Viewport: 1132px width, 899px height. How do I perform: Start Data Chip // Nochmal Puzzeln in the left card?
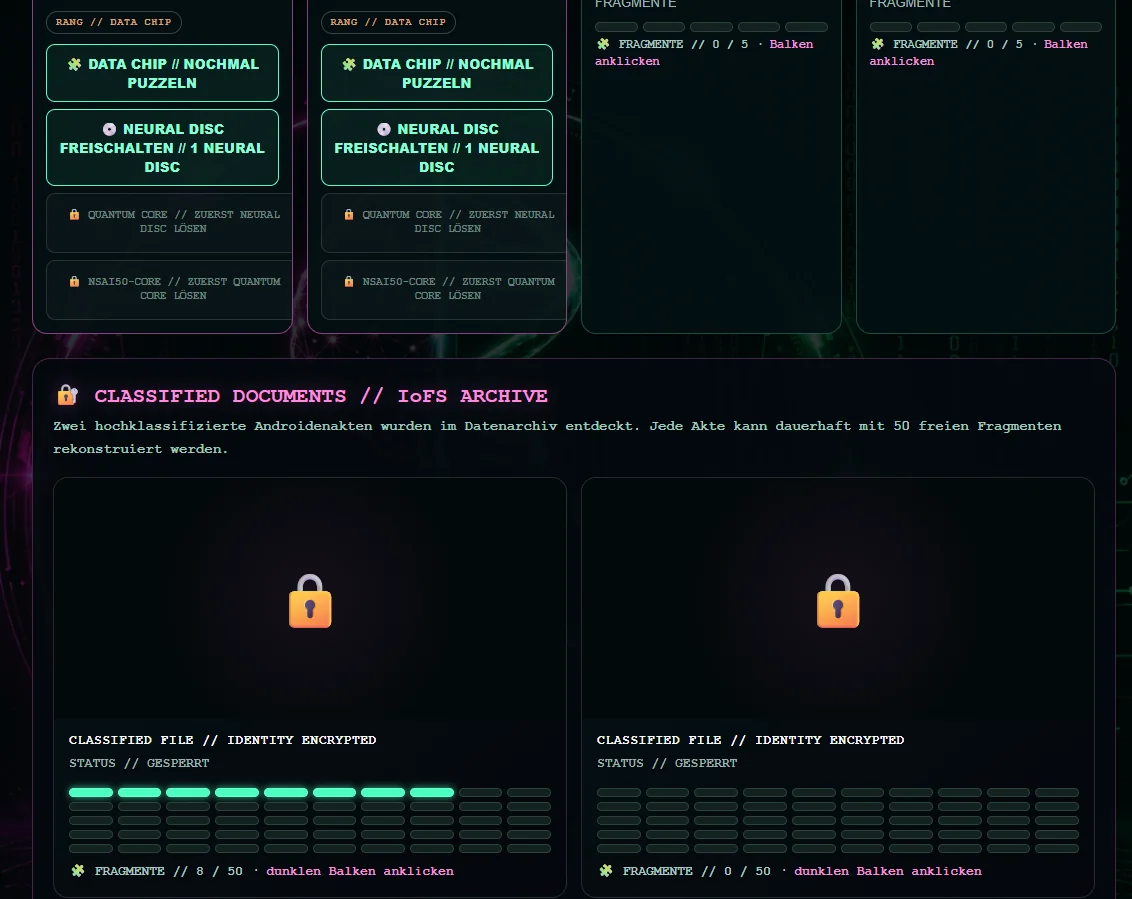tap(162, 73)
